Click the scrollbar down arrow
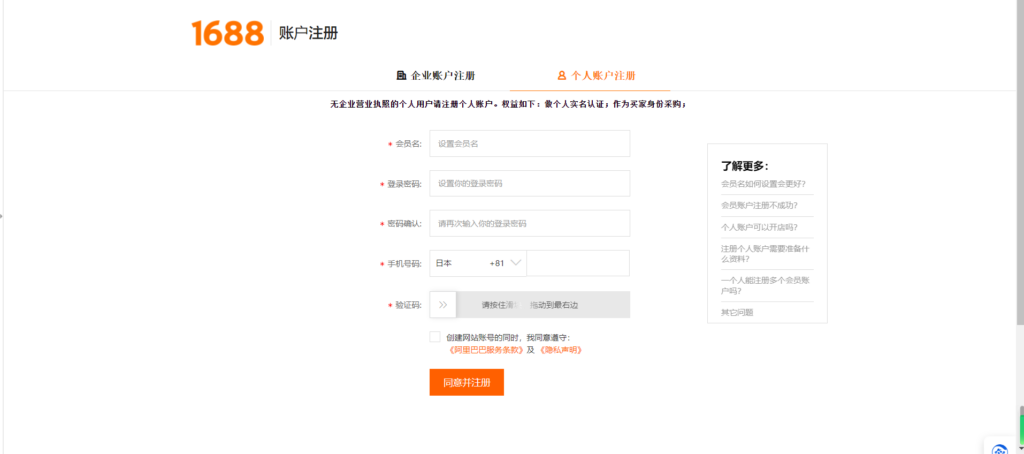Viewport: 1024px width, 454px height. tap(1020, 448)
